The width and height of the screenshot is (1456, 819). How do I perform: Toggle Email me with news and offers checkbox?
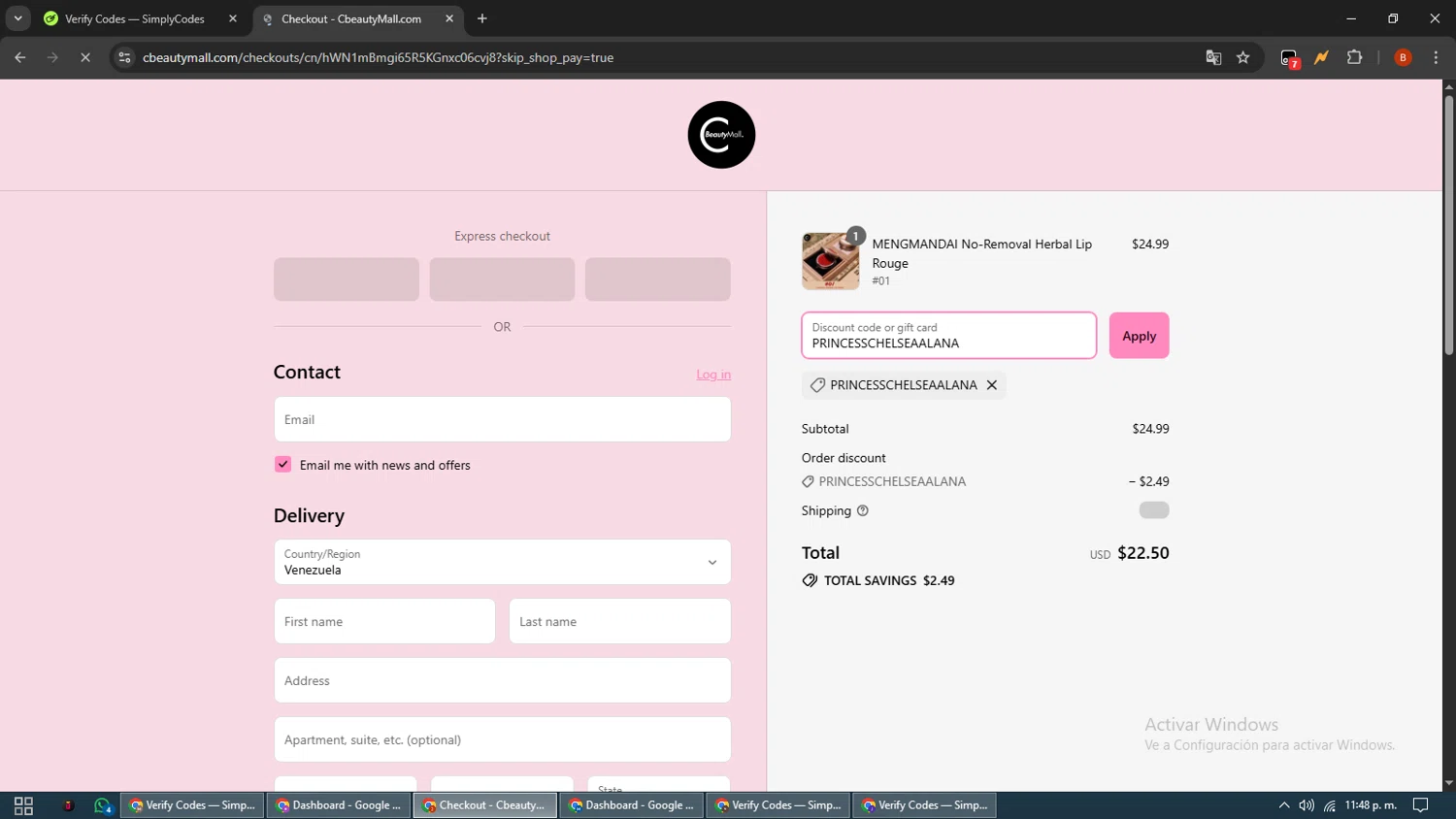pos(282,465)
